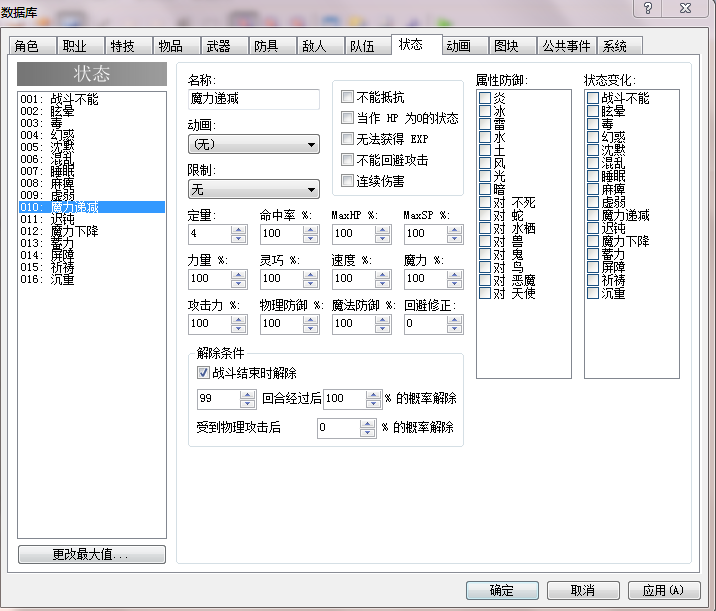This screenshot has height=611, width=716.
Task: Click the 更改最大值 button
Action: point(92,554)
